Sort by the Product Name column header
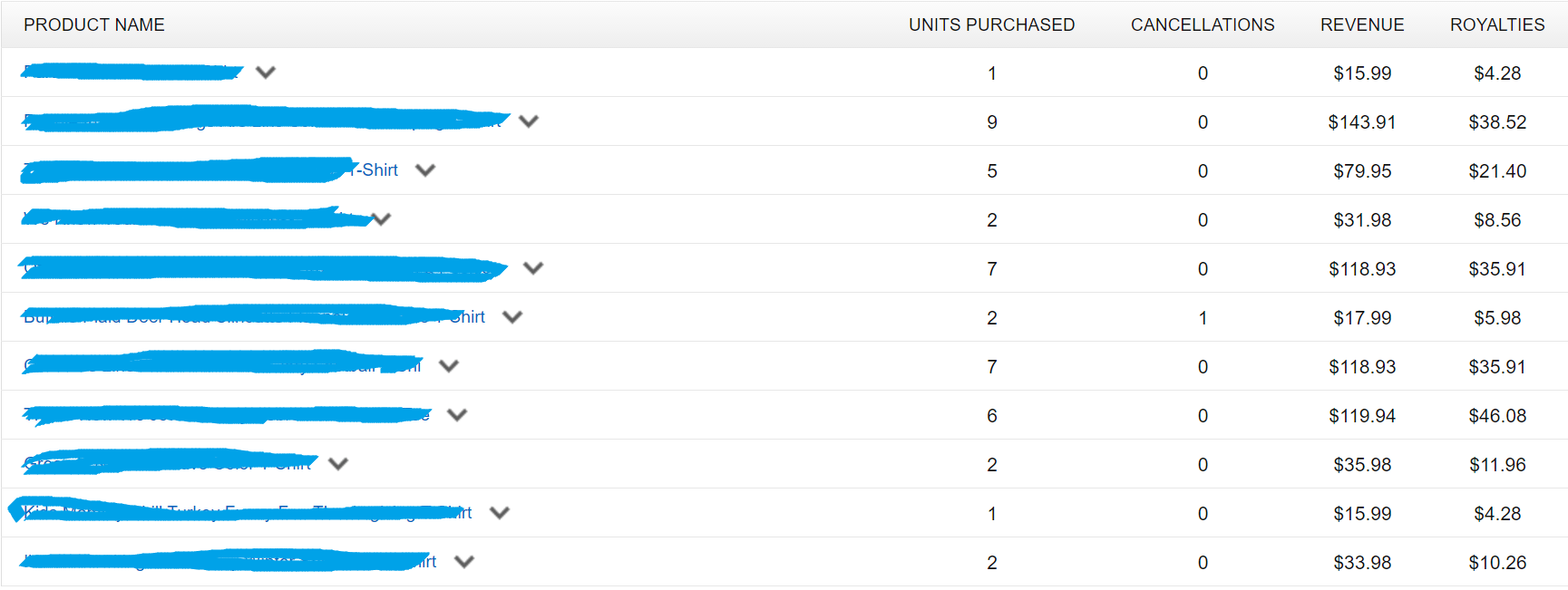The width and height of the screenshot is (1568, 590). pyautogui.click(x=94, y=24)
